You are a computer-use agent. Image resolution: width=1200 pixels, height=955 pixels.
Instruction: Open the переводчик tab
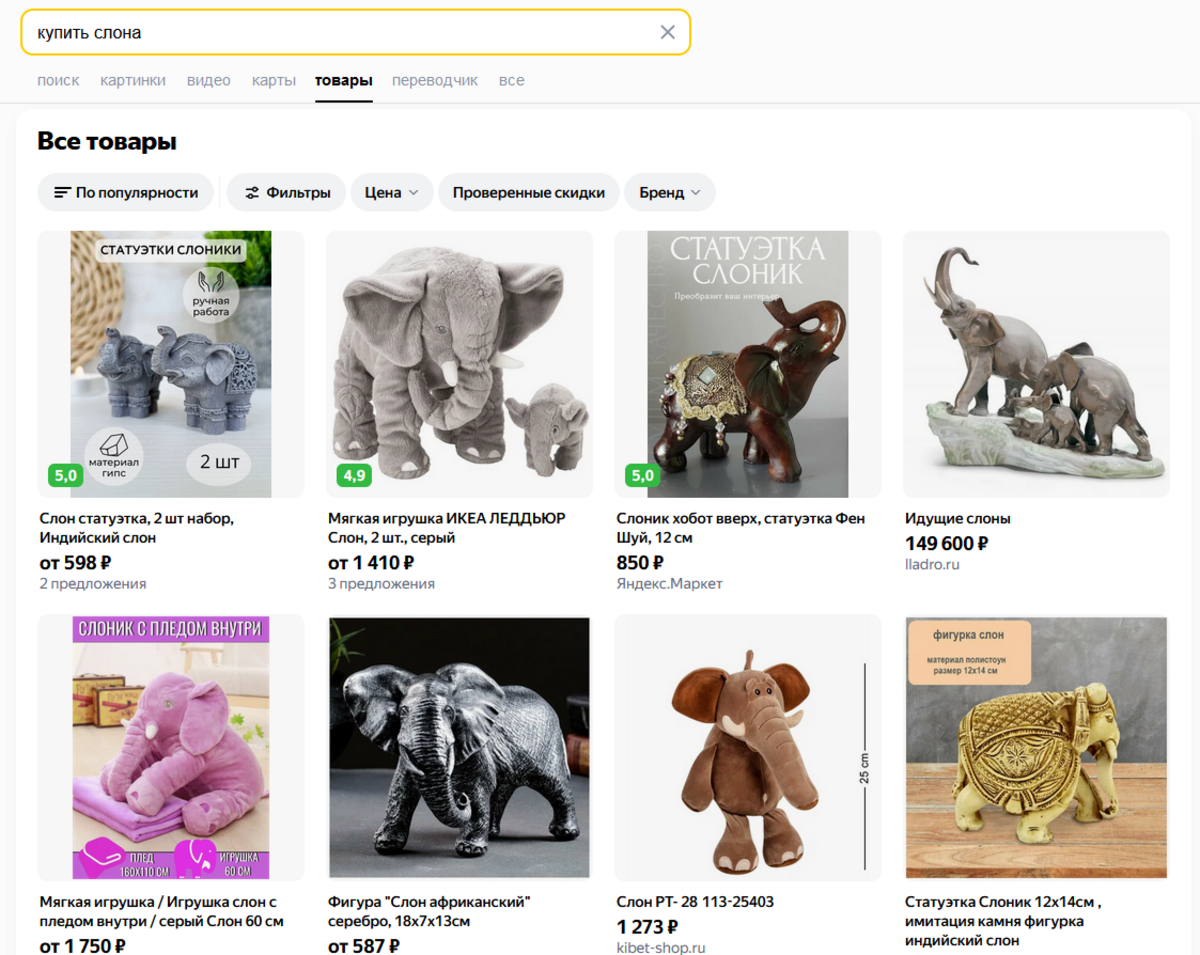[x=435, y=80]
